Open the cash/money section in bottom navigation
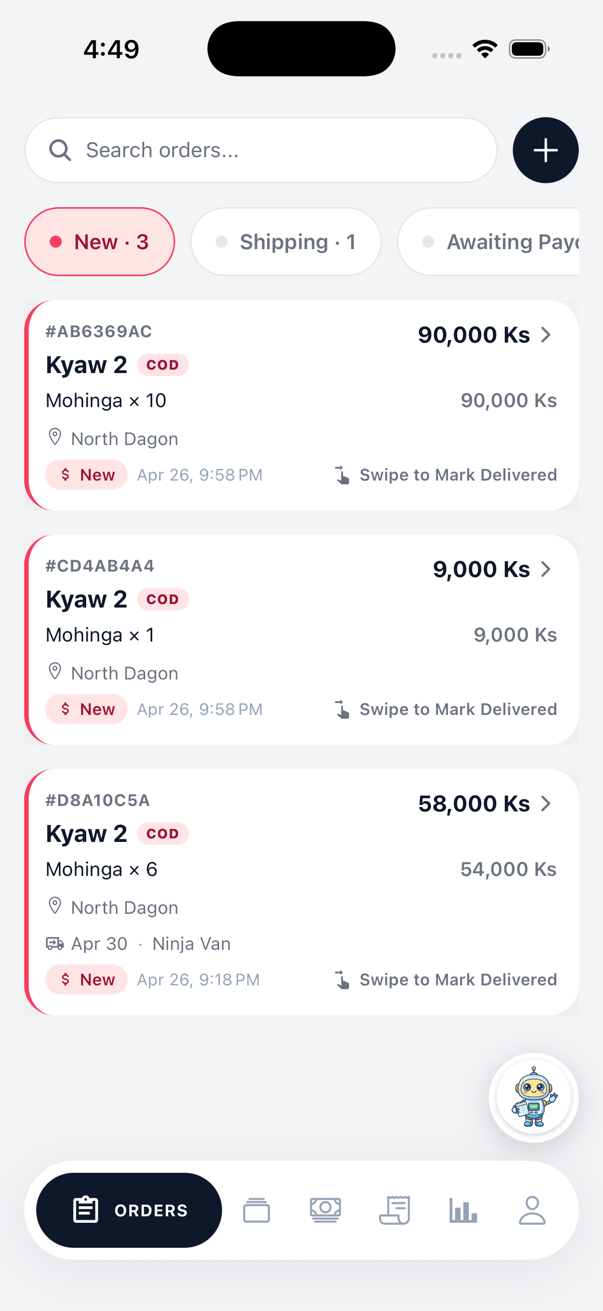The height and width of the screenshot is (1311, 603). 325,1210
